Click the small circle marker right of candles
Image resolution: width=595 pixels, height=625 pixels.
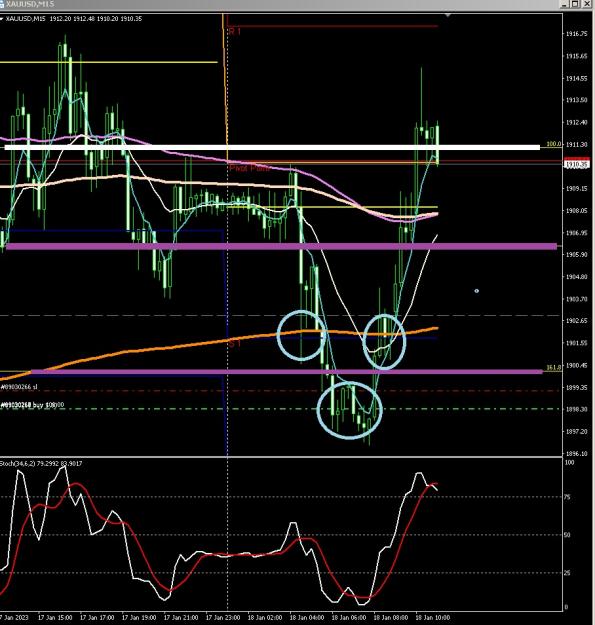click(x=477, y=291)
